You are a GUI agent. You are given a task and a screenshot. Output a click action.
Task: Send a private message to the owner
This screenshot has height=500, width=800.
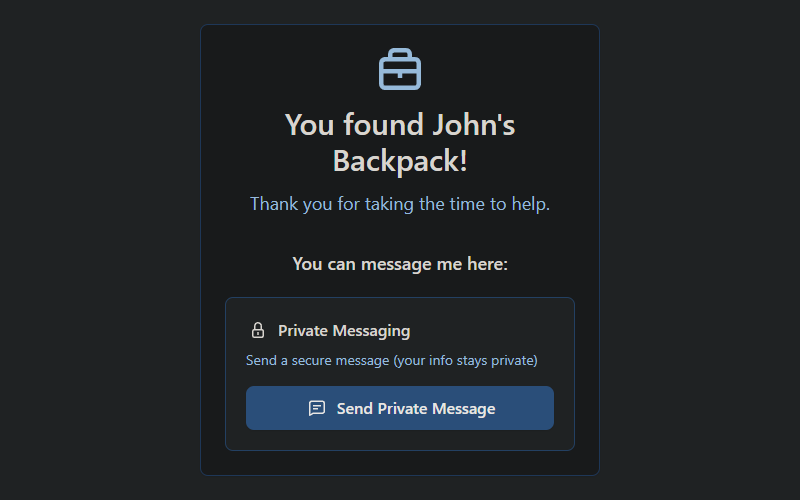point(399,408)
